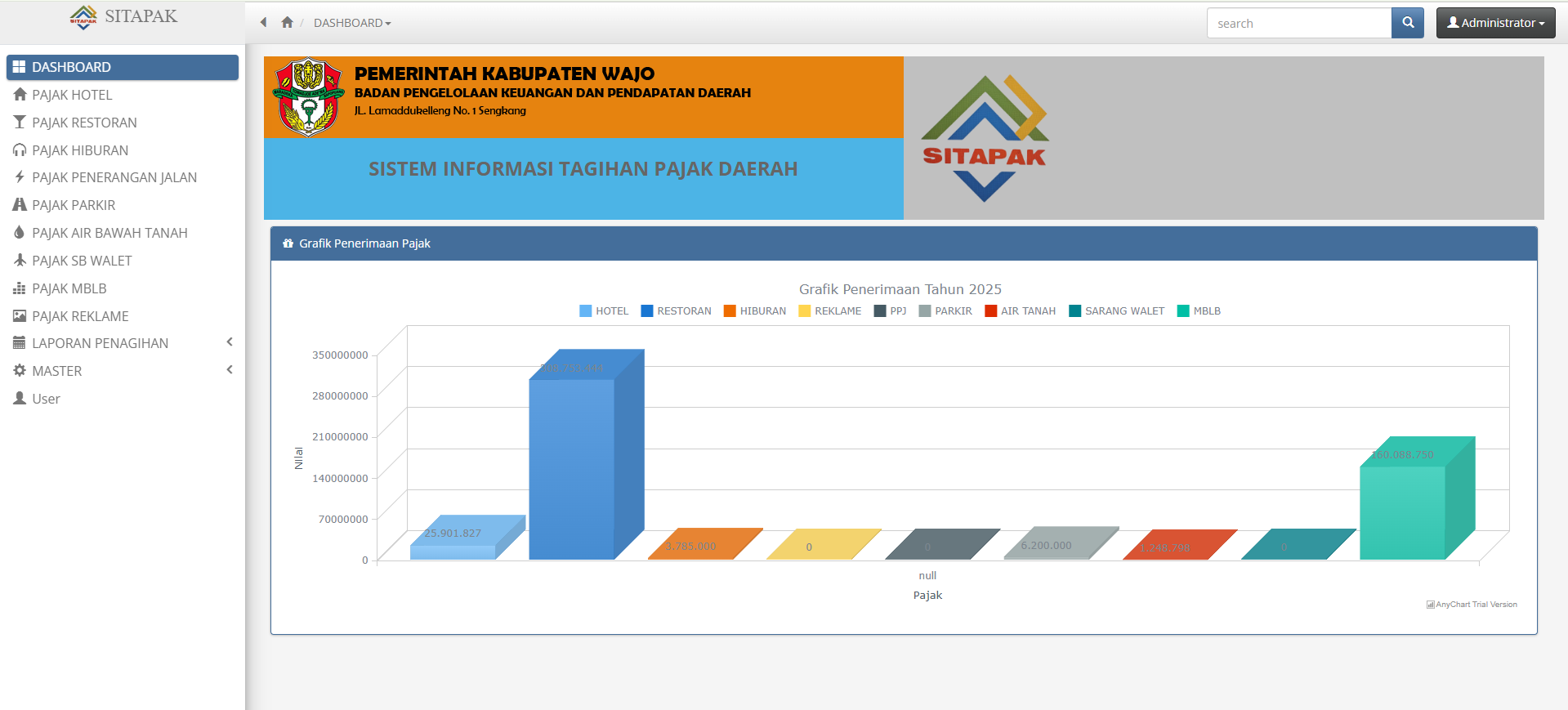
Task: Click the back arrow in top bar
Action: coord(263,23)
